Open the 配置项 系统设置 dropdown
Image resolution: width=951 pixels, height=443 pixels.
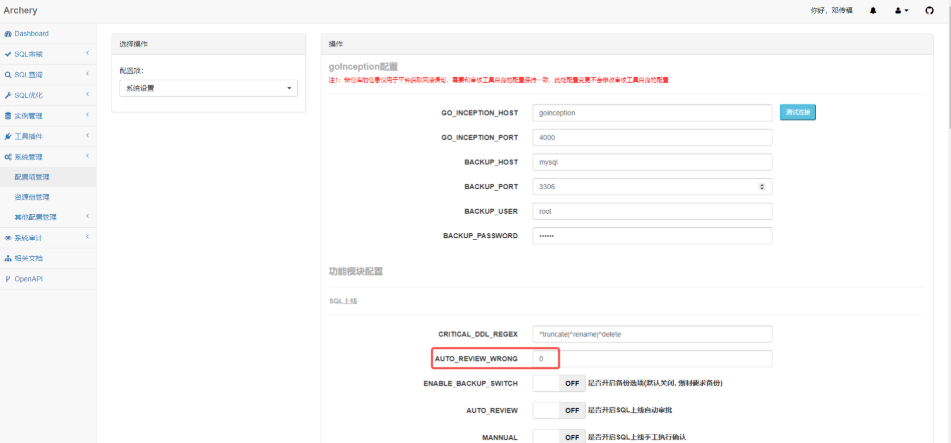208,88
